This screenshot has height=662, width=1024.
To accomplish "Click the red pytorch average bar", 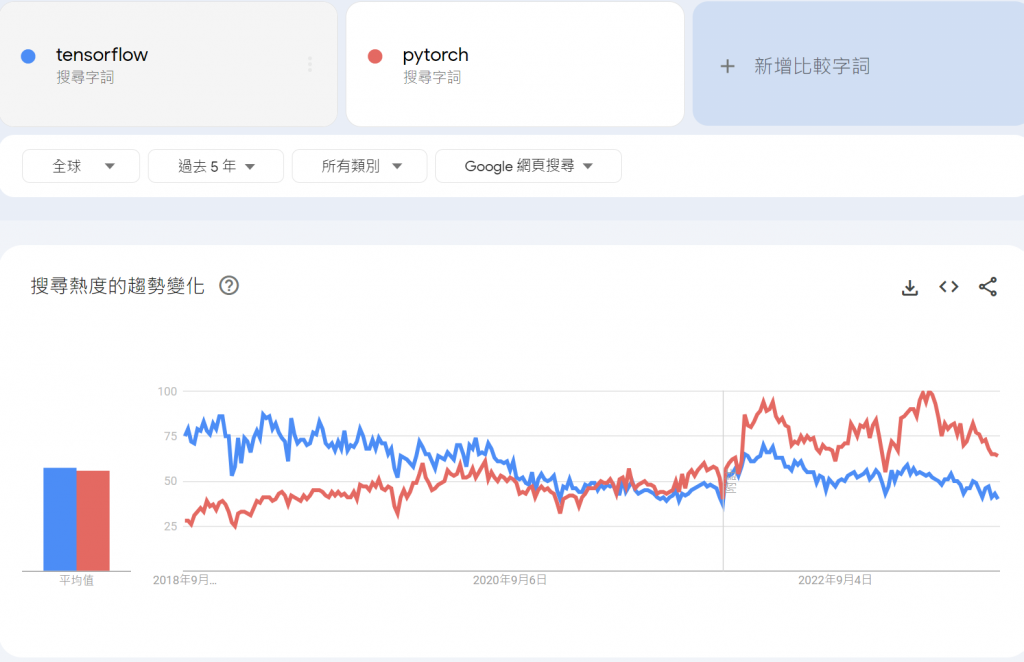I will (x=93, y=520).
